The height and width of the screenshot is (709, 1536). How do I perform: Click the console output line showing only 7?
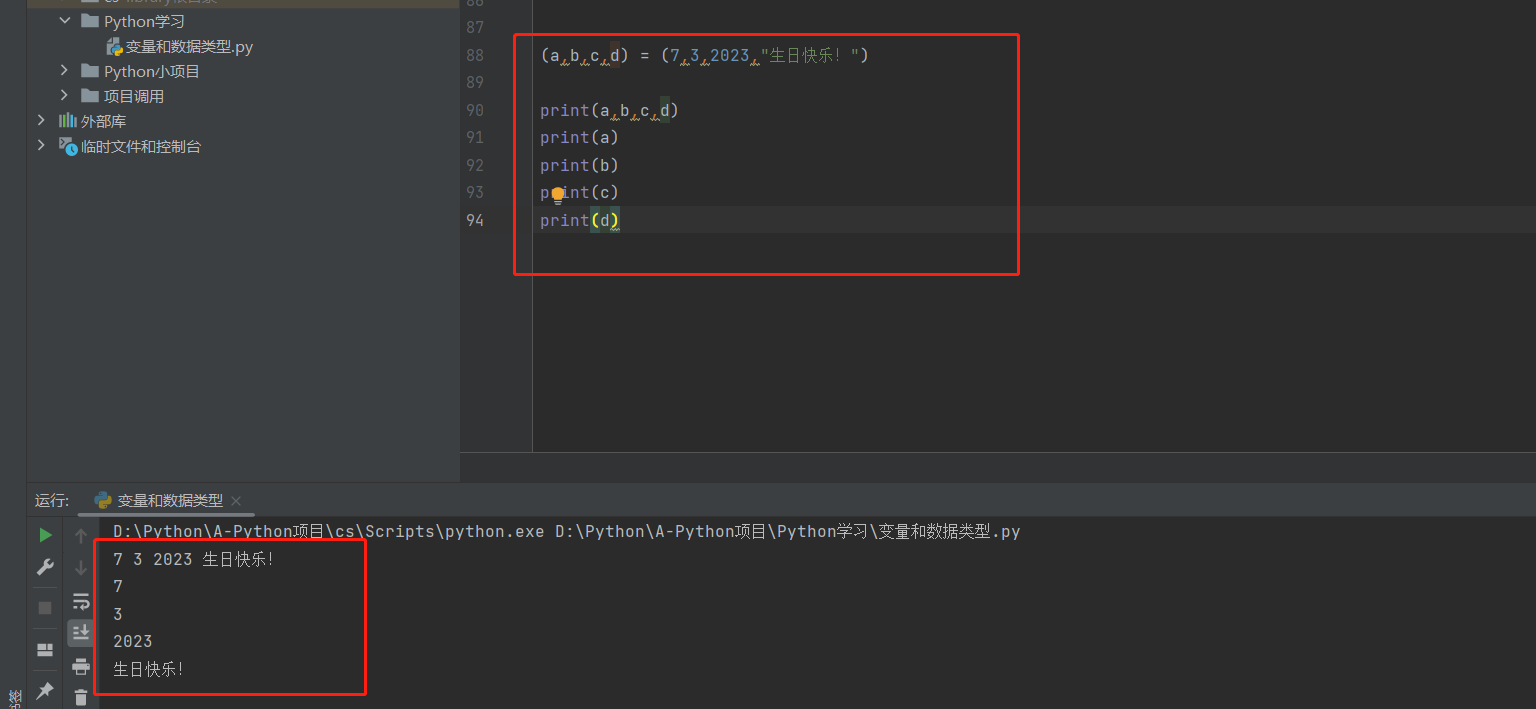click(118, 587)
